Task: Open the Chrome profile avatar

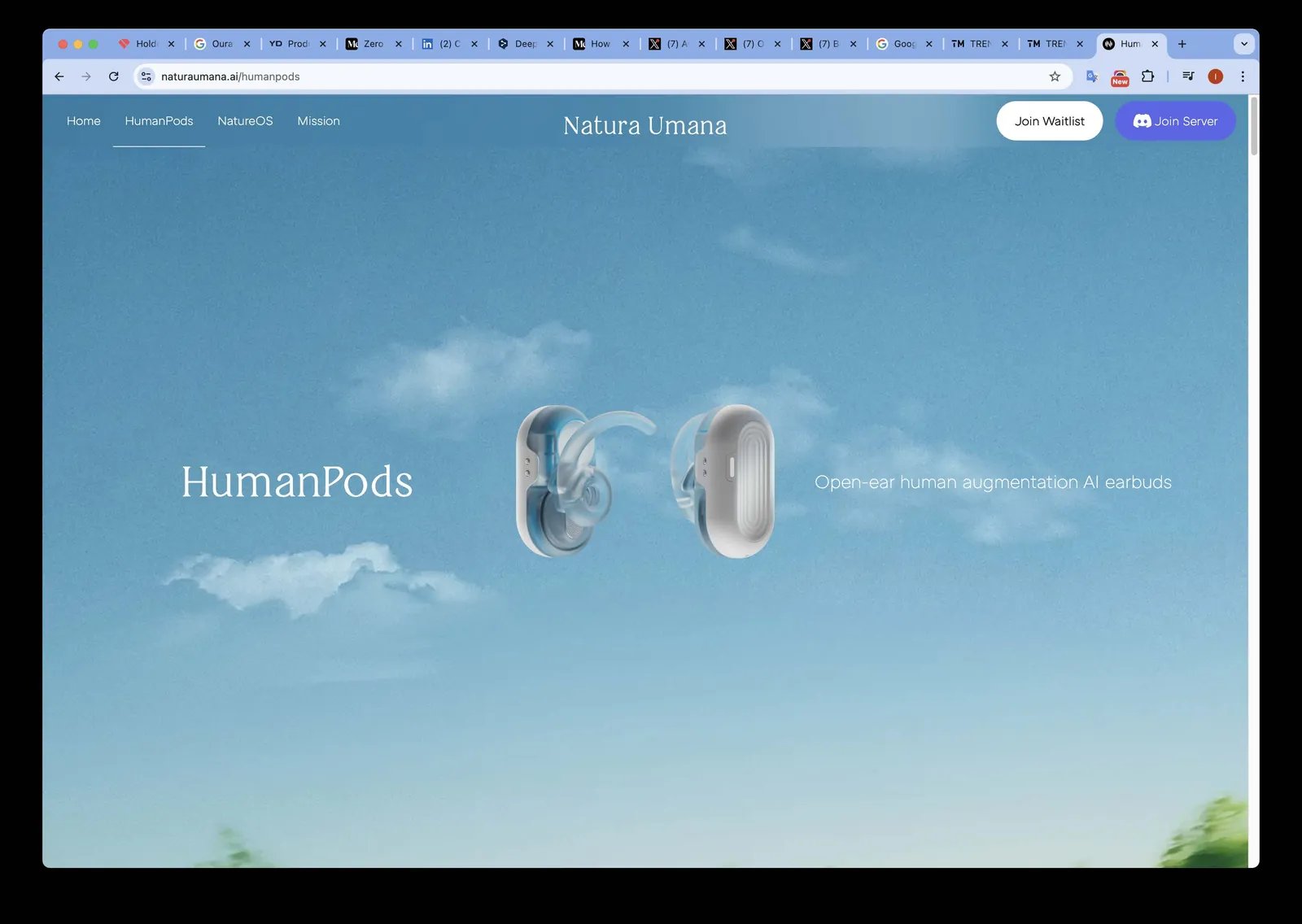Action: 1216,76
